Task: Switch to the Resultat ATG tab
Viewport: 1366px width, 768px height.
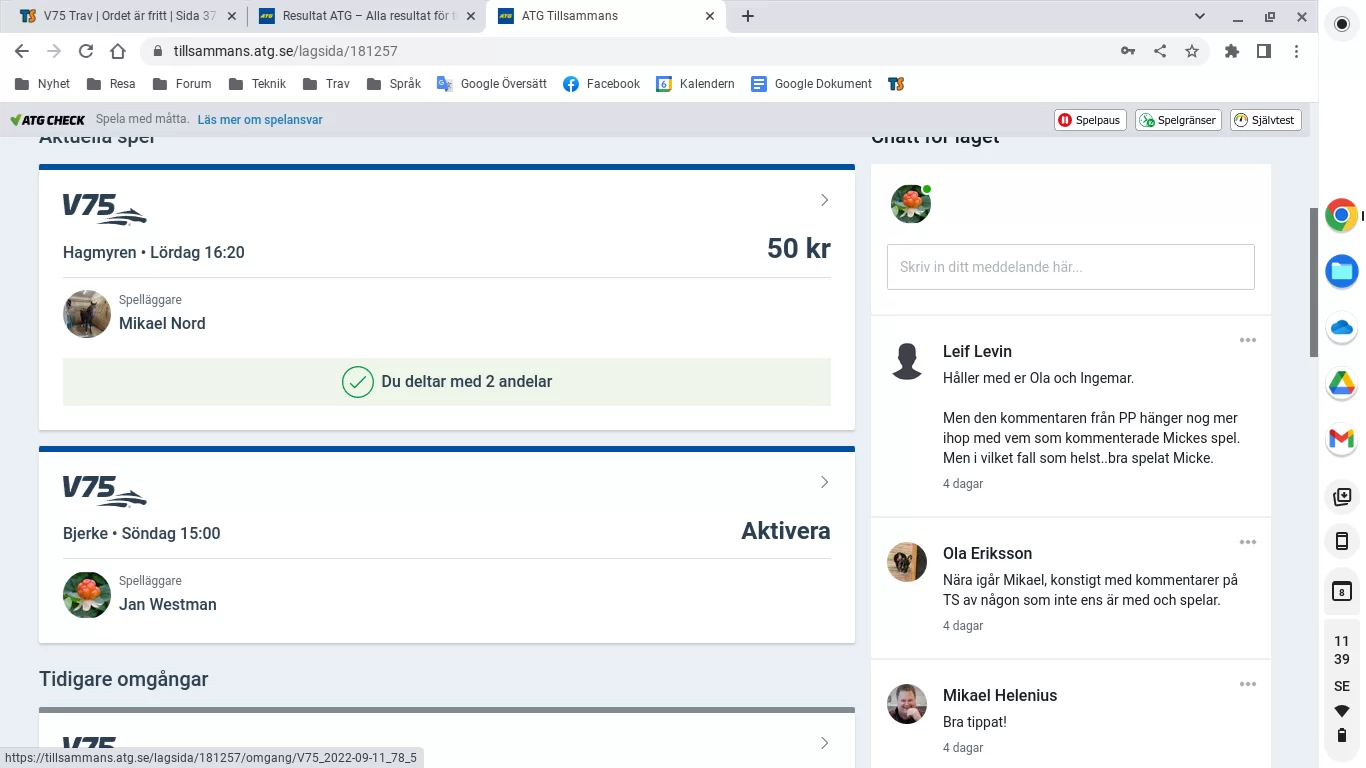Action: coord(362,16)
